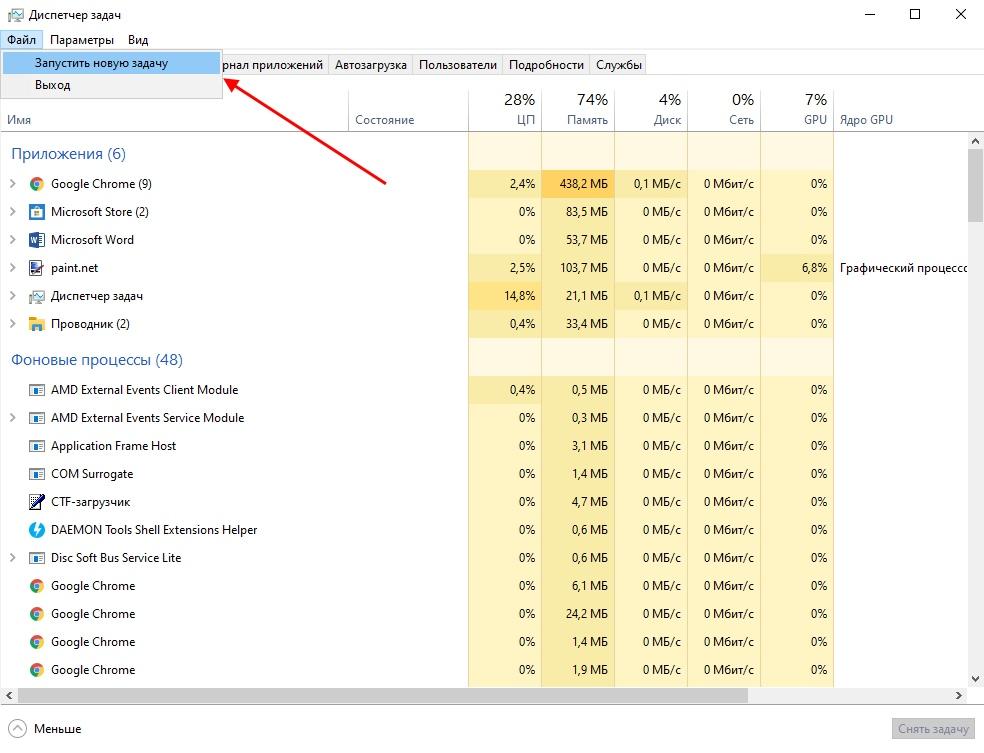
Task: Switch to the Автозагрузка tab
Action: (371, 65)
